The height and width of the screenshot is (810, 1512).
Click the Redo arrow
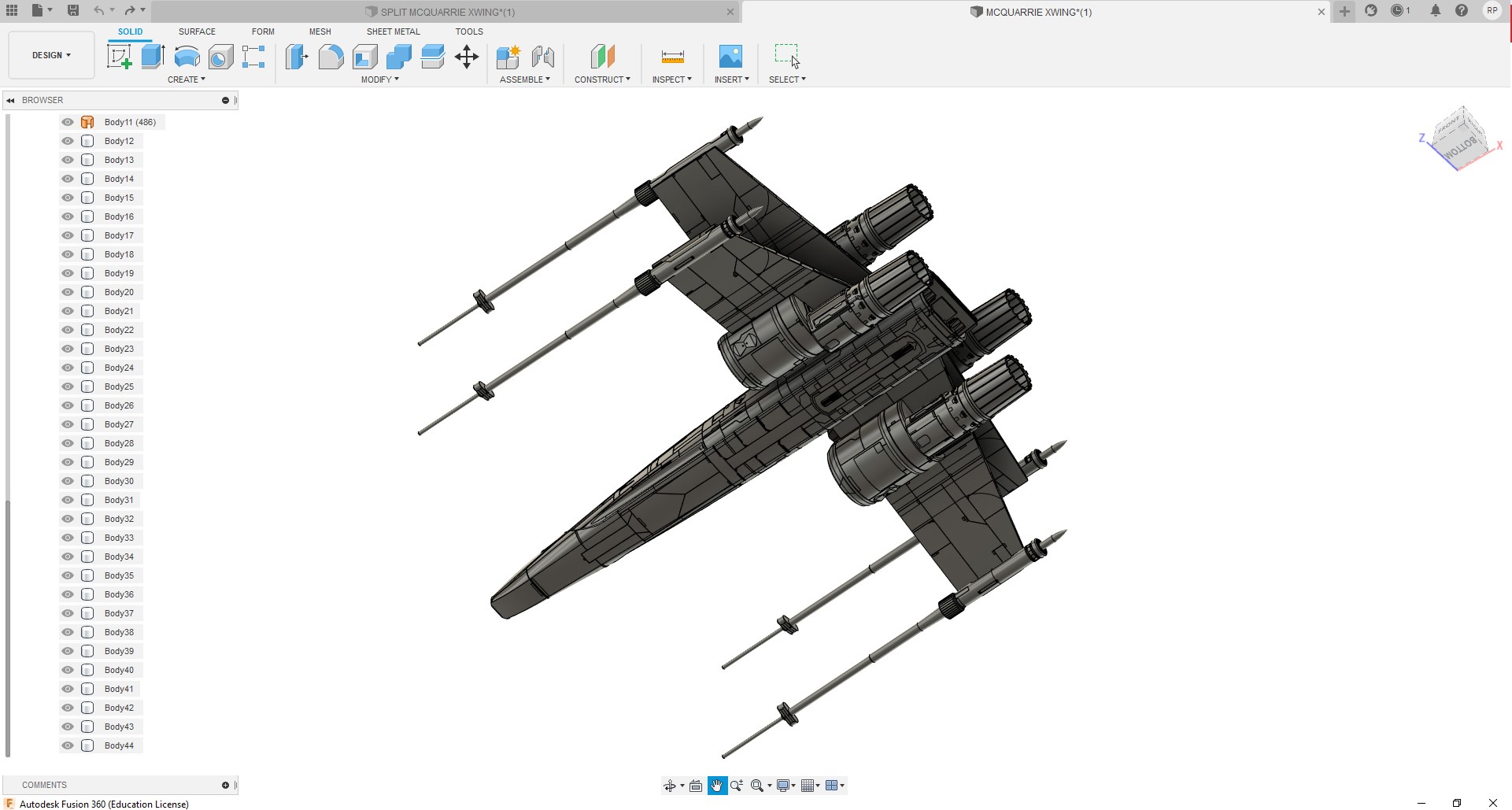[130, 10]
